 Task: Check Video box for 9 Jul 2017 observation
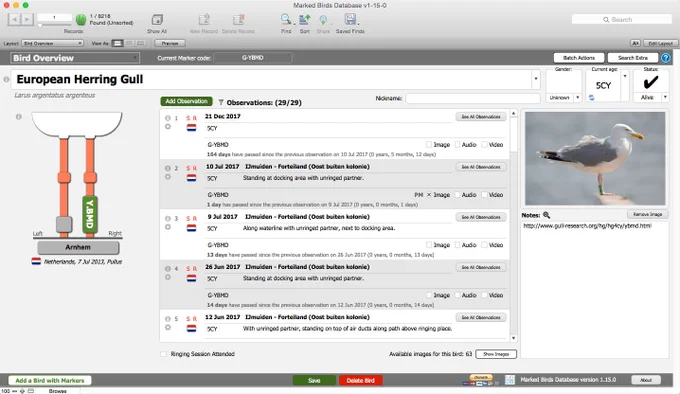pyautogui.click(x=484, y=245)
